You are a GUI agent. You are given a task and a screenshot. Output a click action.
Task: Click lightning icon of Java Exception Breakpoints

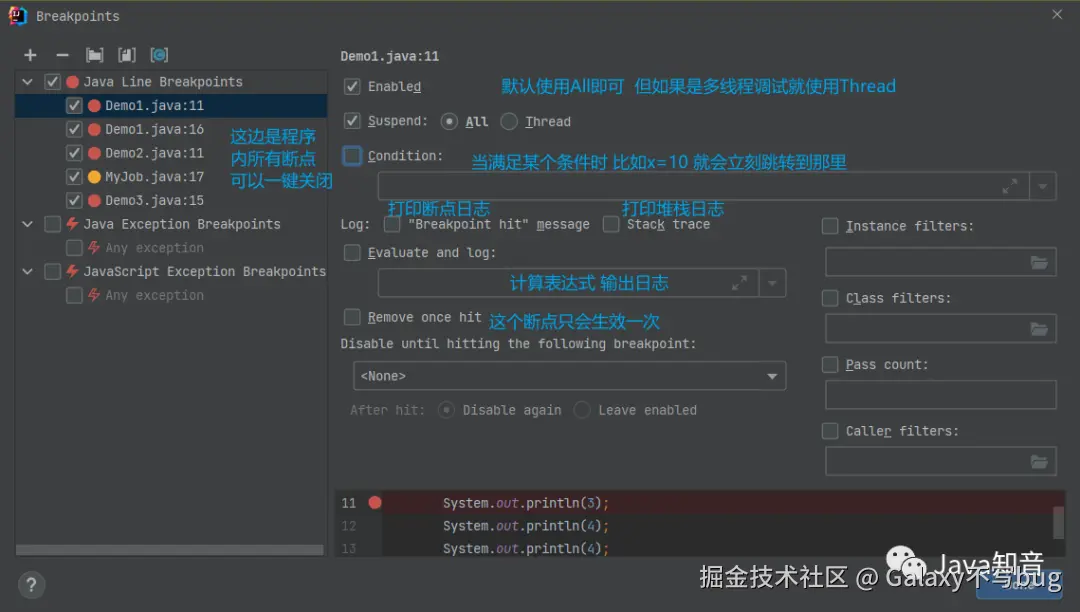[72, 224]
